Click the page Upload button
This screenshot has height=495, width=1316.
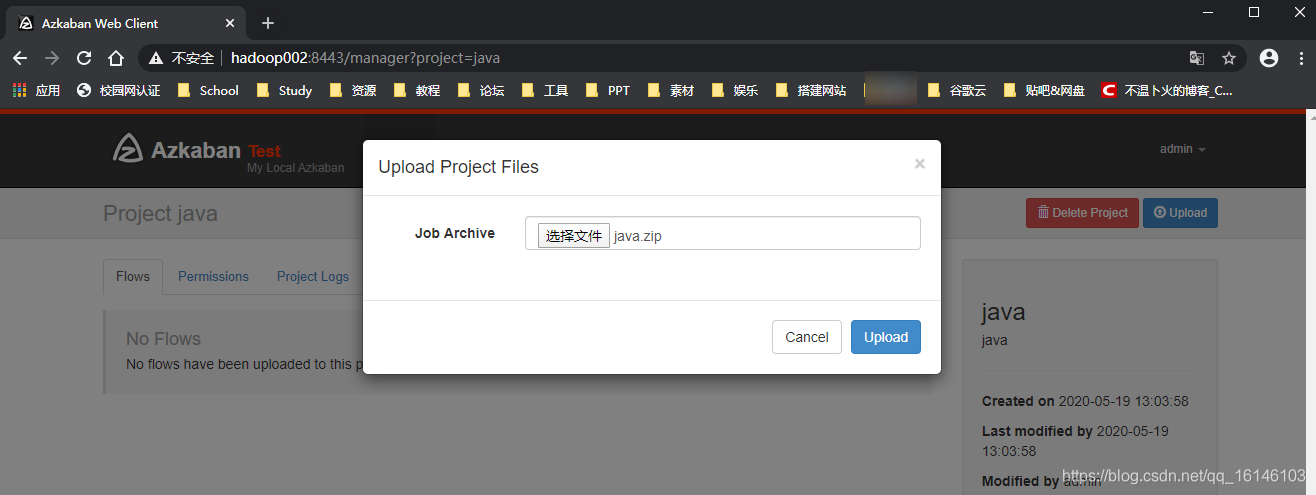click(x=1180, y=213)
